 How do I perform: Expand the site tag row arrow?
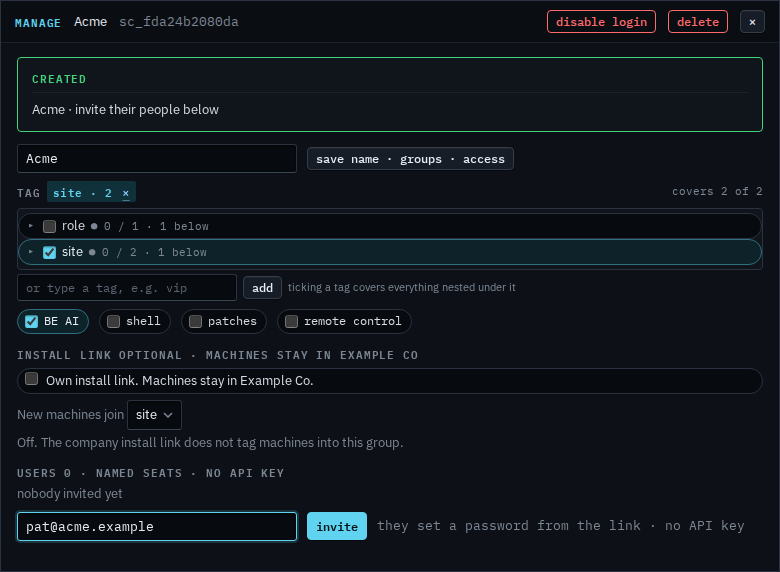(x=31, y=252)
